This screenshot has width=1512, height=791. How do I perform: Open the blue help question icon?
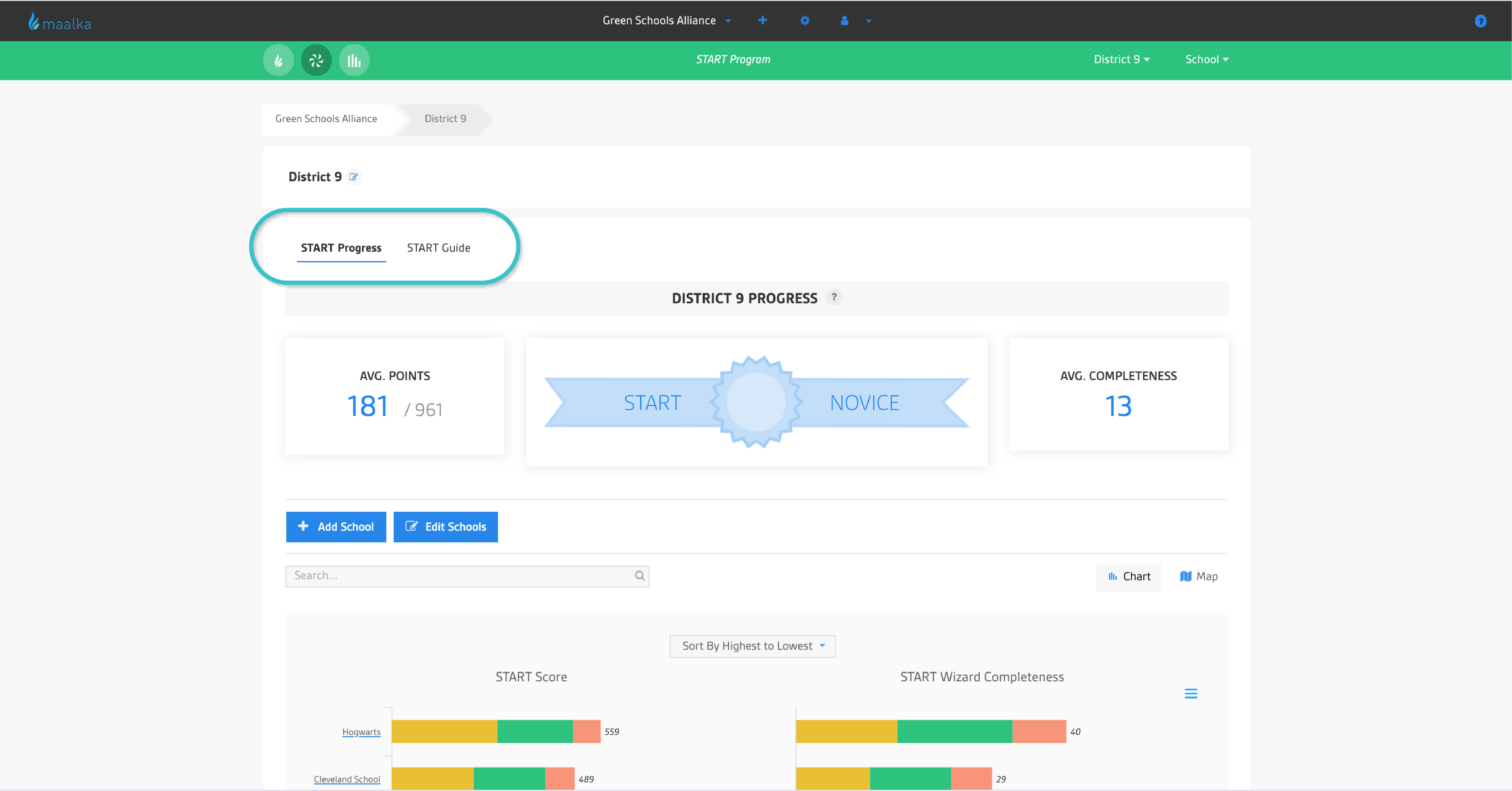pos(1480,21)
